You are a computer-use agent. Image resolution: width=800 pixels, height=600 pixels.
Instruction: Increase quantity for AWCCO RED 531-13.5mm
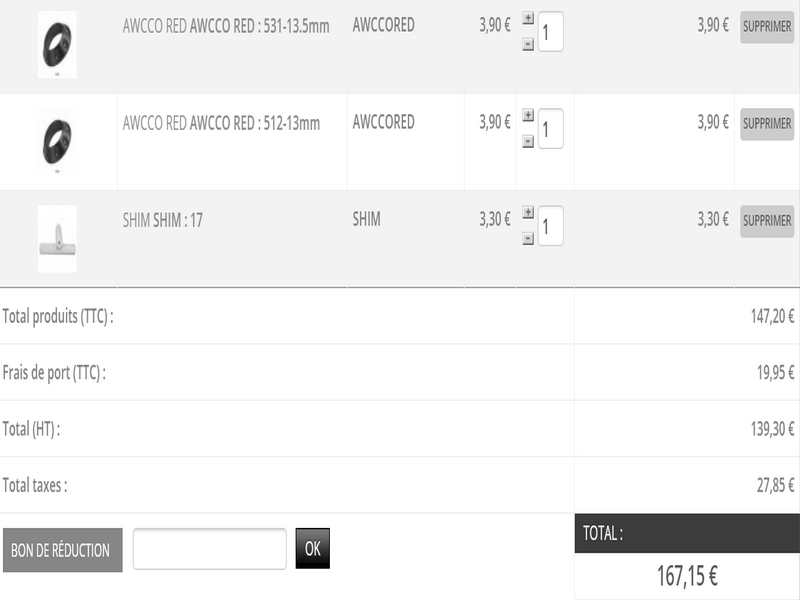click(528, 19)
